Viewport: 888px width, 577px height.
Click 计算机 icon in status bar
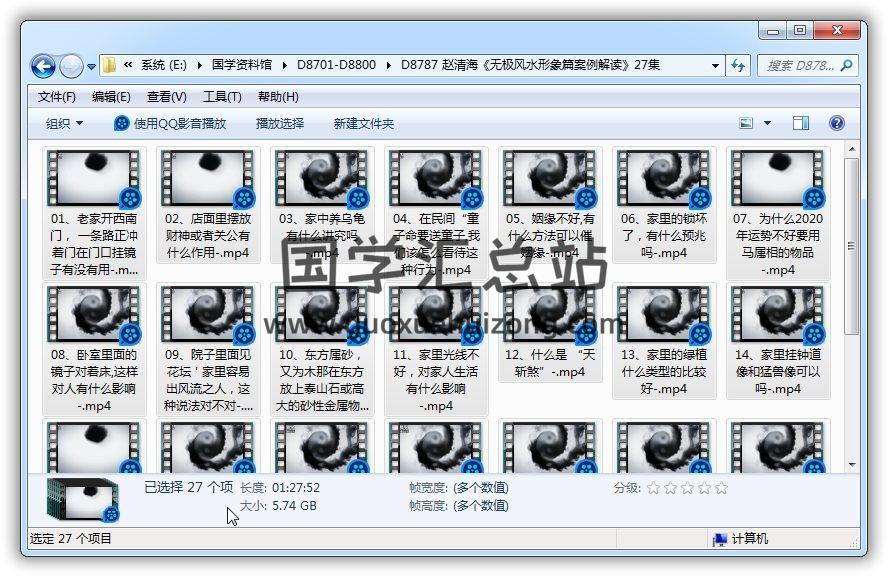pos(720,540)
